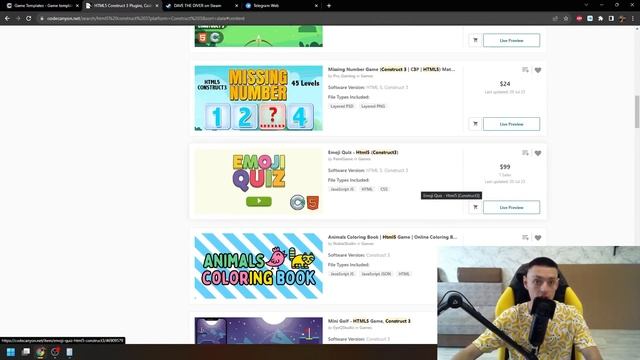Bookmark this page with the star icon

click(x=566, y=18)
